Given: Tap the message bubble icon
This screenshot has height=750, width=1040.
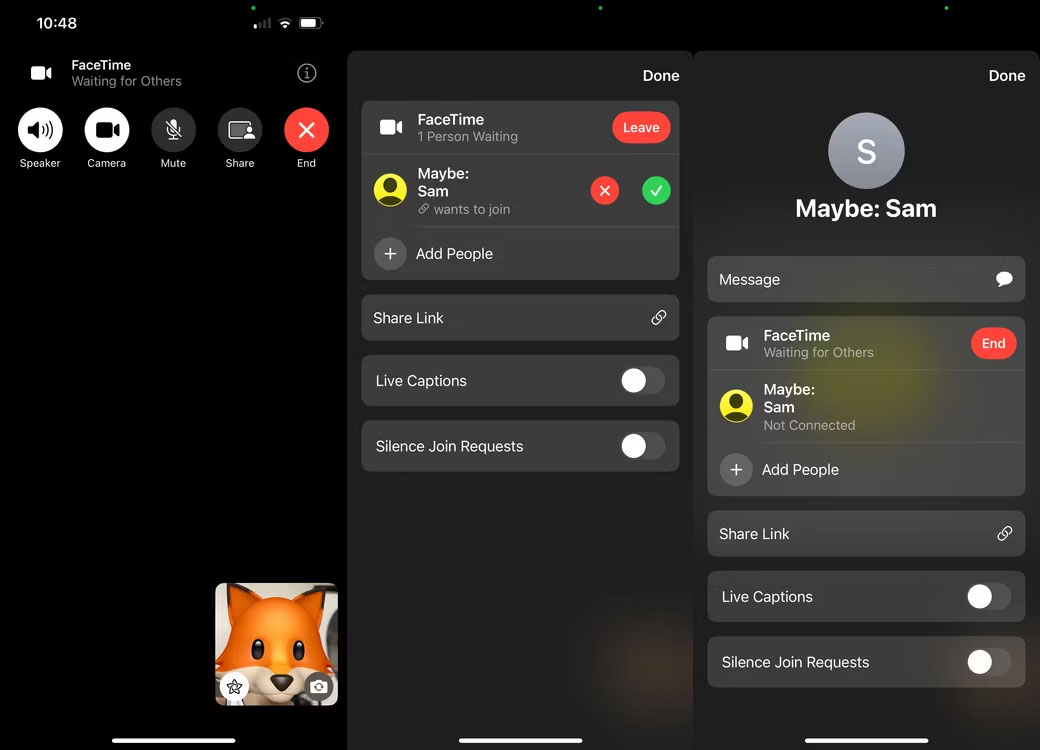Looking at the screenshot, I should pos(1004,279).
